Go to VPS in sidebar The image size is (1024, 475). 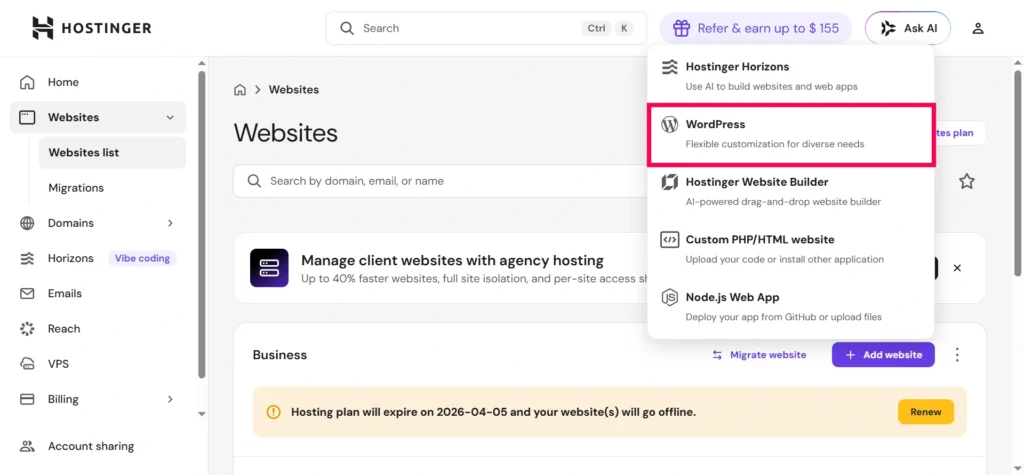tap(58, 364)
